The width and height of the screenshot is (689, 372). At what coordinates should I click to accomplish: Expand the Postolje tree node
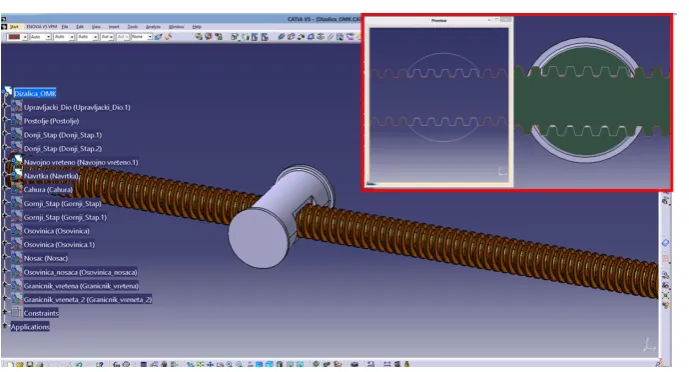click(x=5, y=119)
